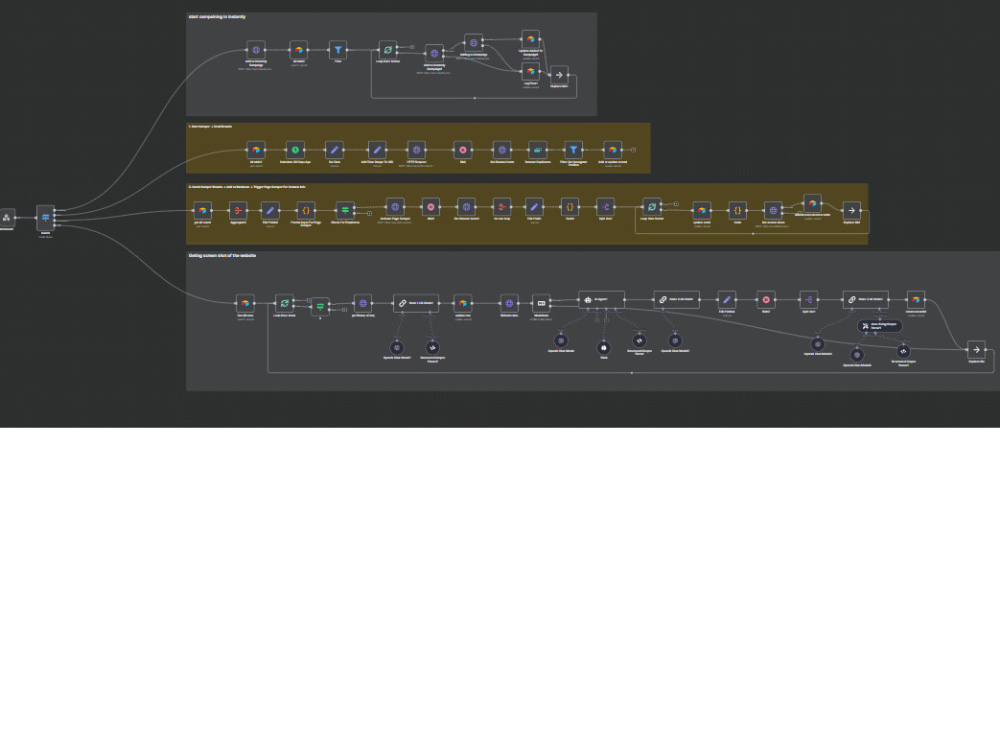The image size is (1000, 750).
Task: Open the Add Time Range To URL node
Action: (x=377, y=150)
